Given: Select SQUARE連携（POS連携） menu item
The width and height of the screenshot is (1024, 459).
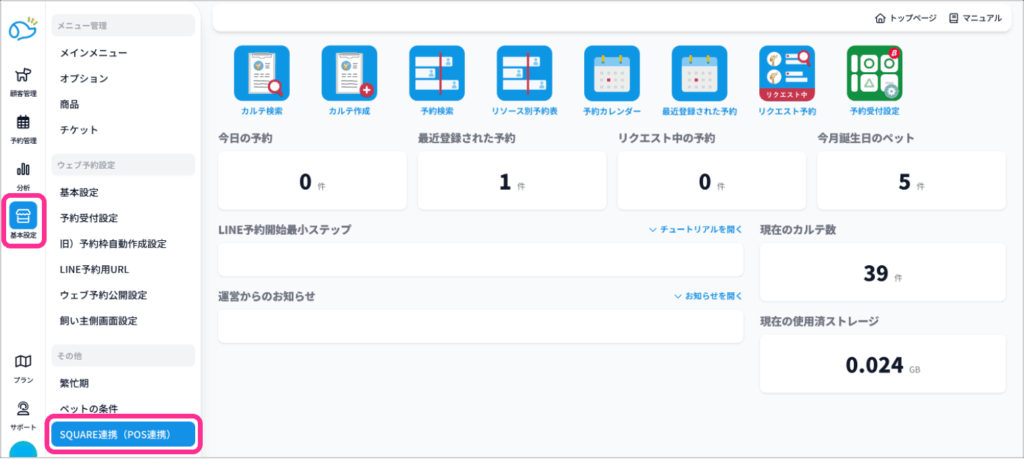Looking at the screenshot, I should pyautogui.click(x=122, y=435).
